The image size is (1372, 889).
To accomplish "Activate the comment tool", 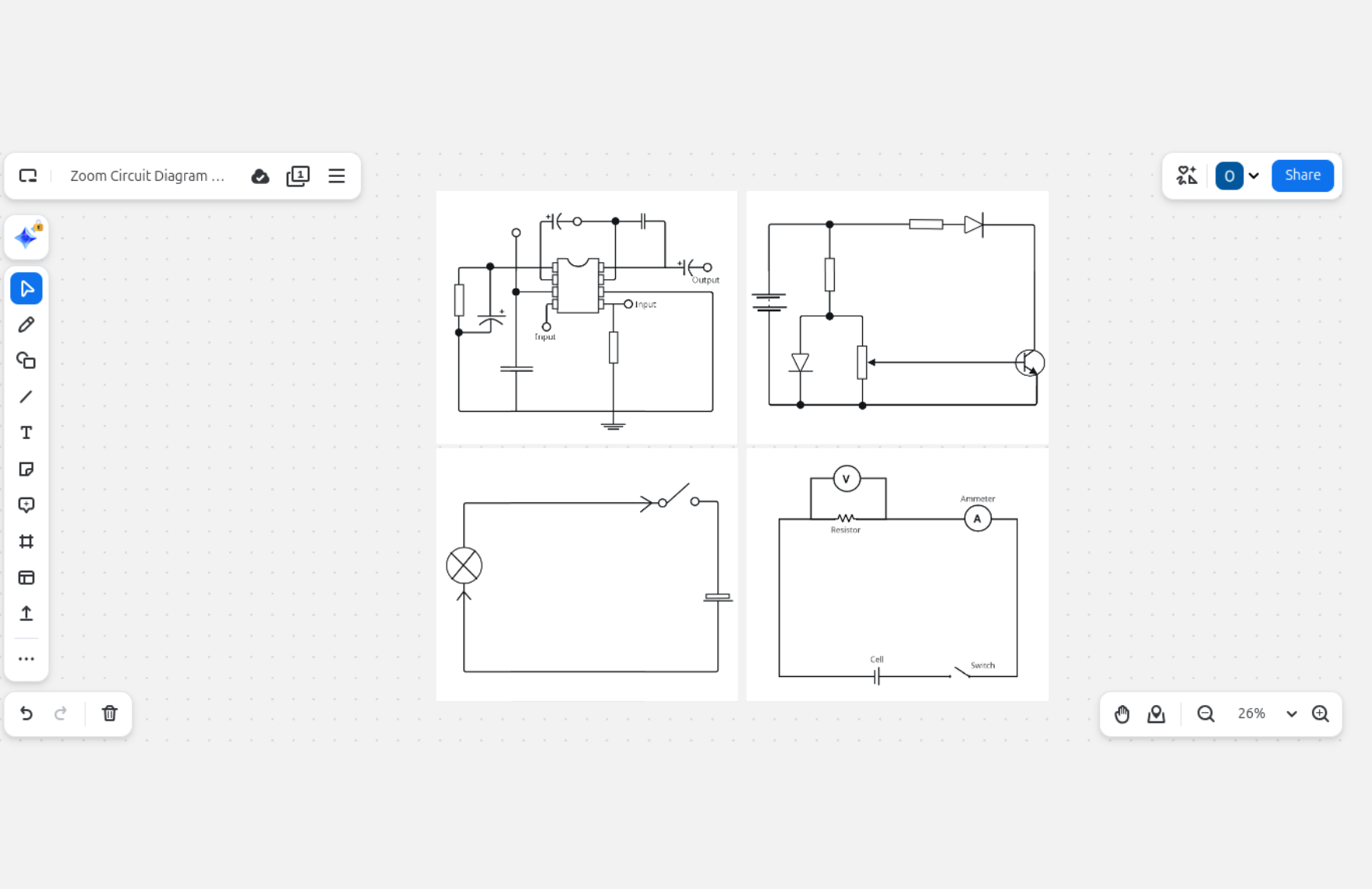I will pyautogui.click(x=27, y=505).
